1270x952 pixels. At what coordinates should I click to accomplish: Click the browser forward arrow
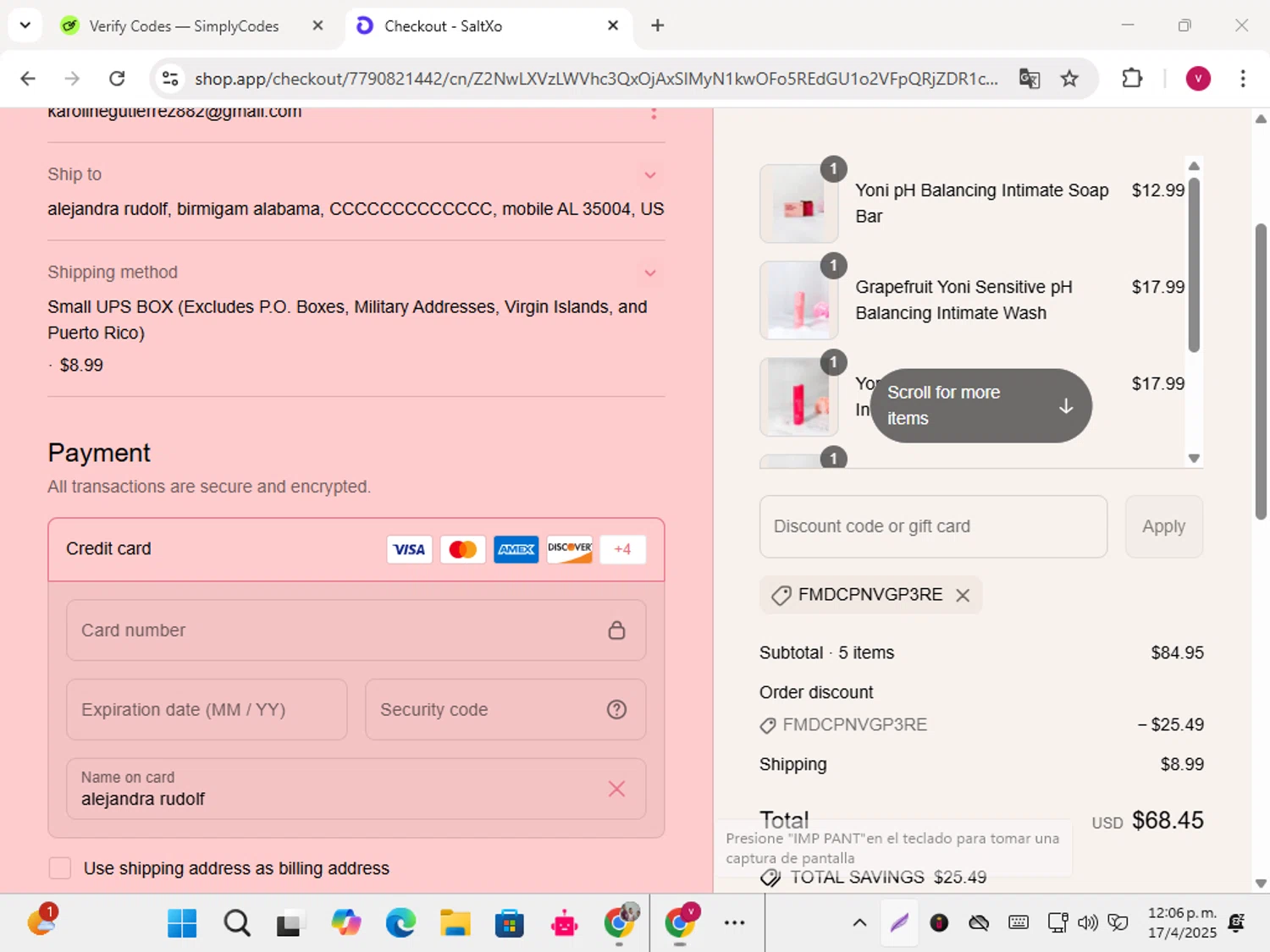coord(73,79)
